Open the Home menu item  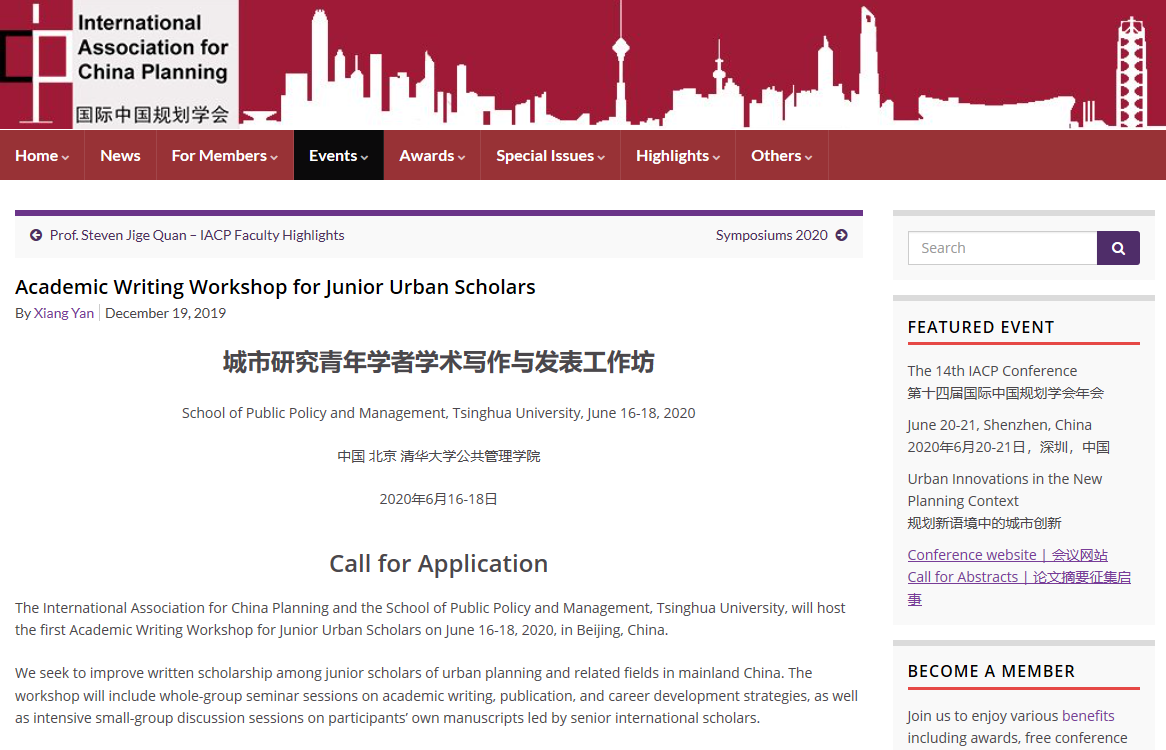click(42, 155)
